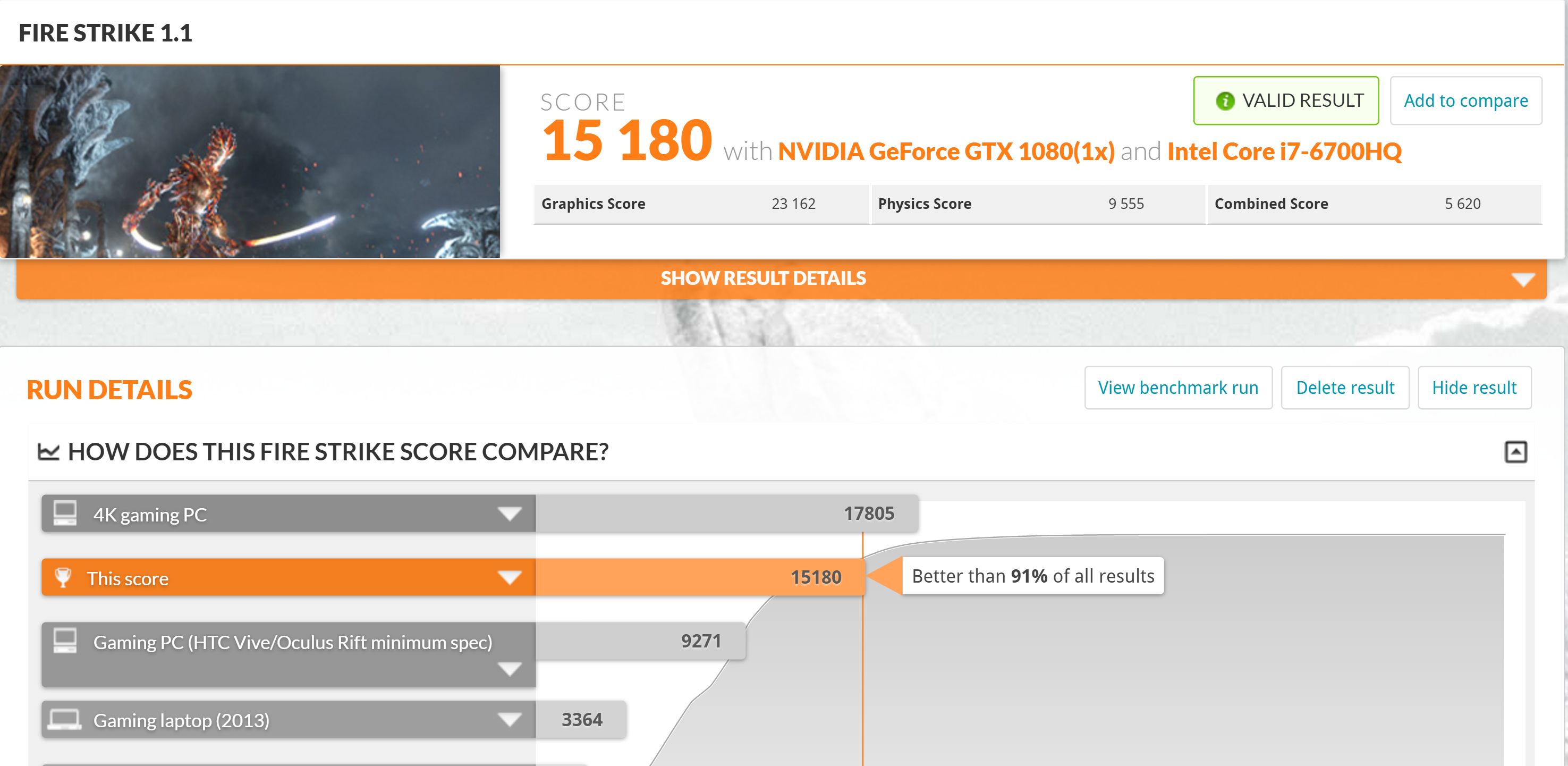Expand the 4K gaming PC dropdown arrow
This screenshot has height=766, width=1568.
pos(510,514)
